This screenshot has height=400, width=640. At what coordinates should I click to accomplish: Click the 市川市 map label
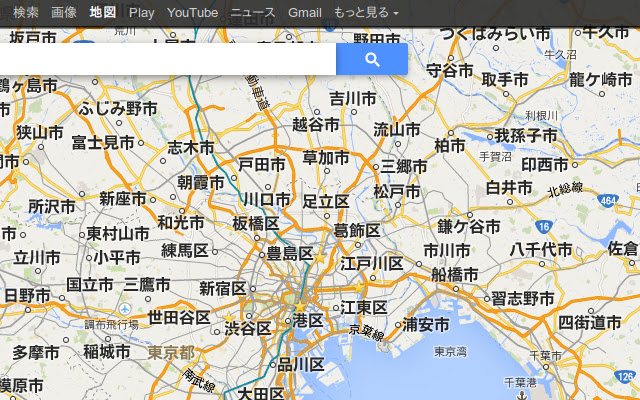(447, 251)
